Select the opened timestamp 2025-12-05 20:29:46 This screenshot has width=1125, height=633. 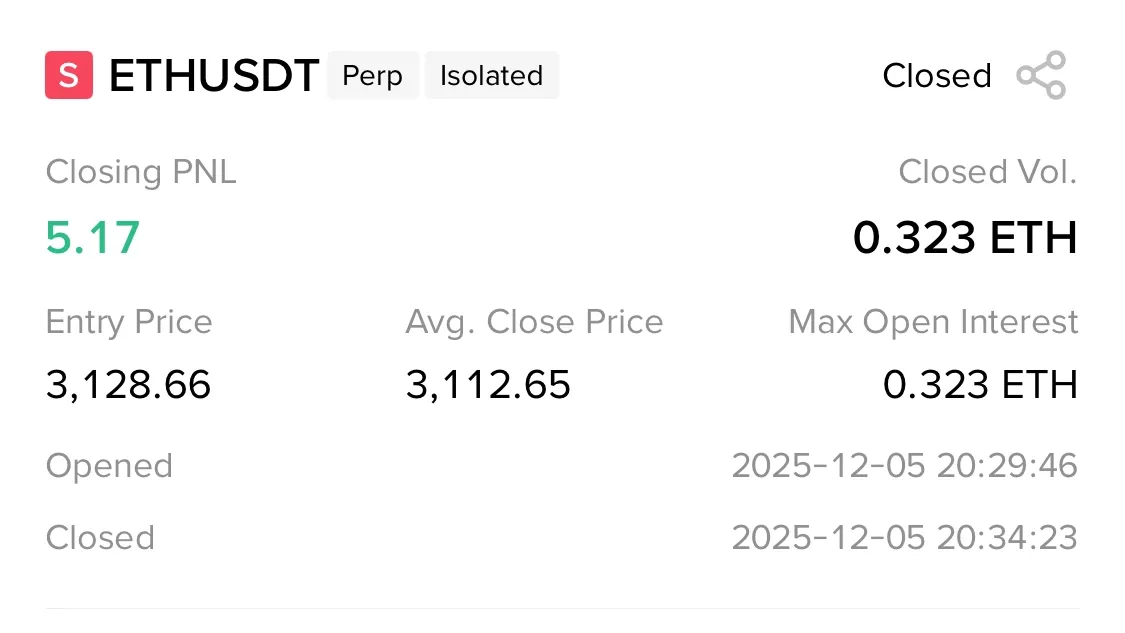(904, 466)
